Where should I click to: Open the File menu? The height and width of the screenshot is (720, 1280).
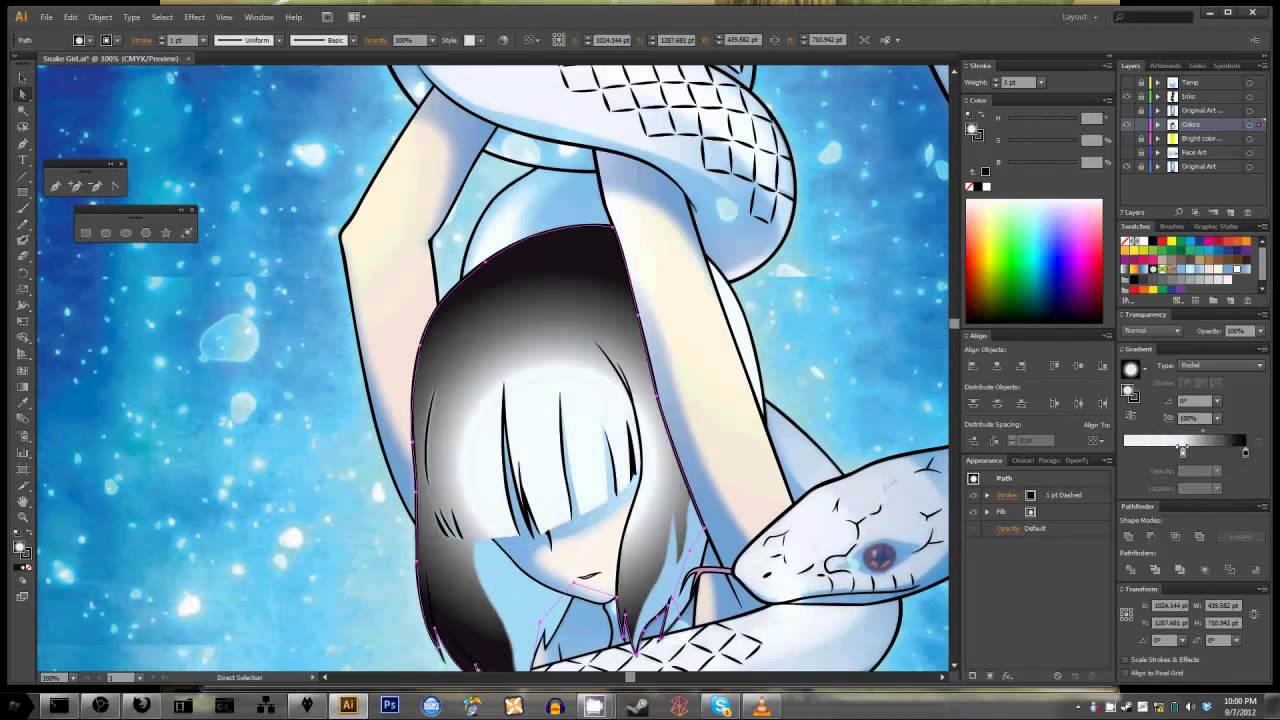46,17
